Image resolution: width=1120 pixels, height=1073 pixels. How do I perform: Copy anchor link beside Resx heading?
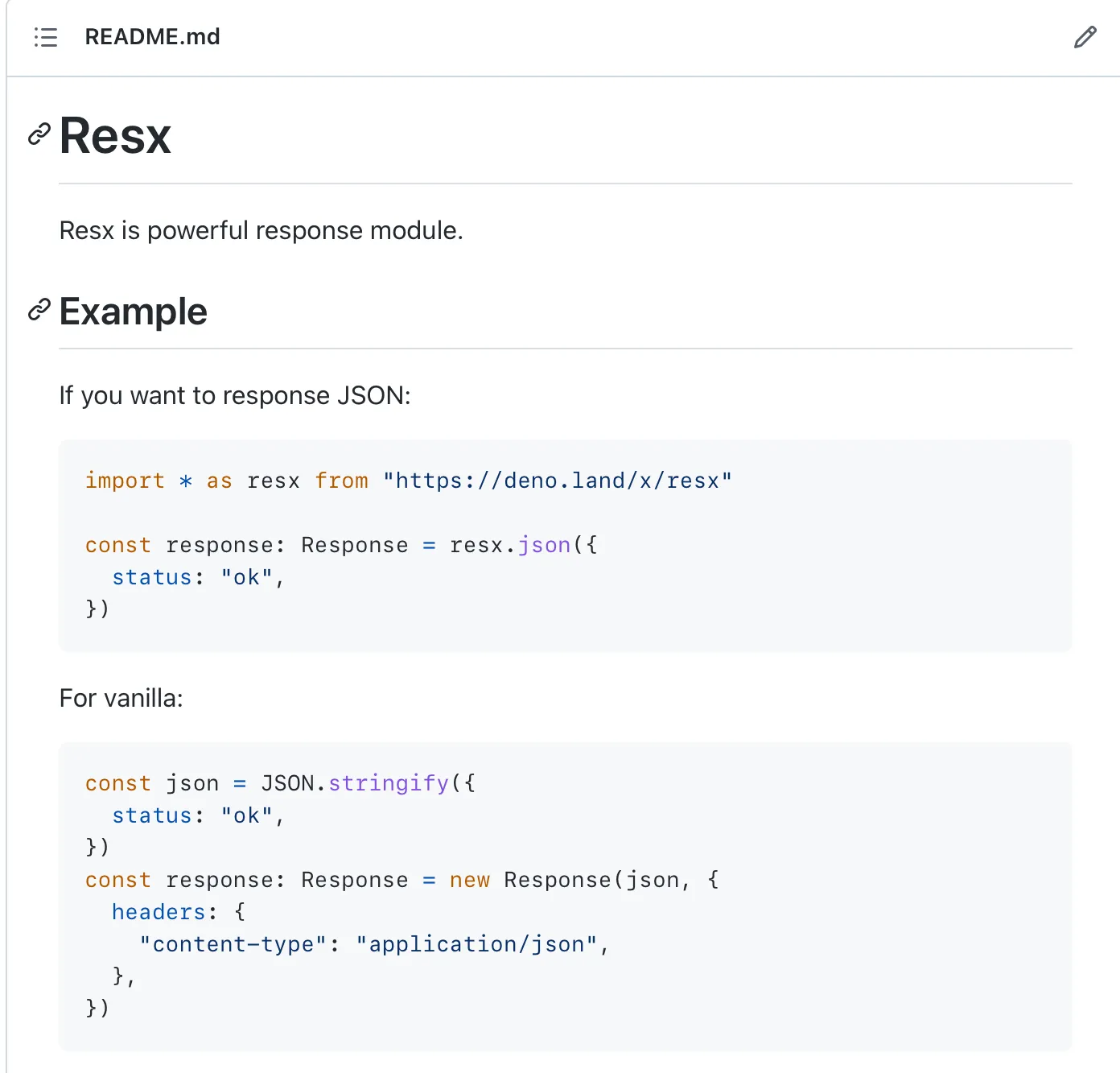tap(39, 134)
